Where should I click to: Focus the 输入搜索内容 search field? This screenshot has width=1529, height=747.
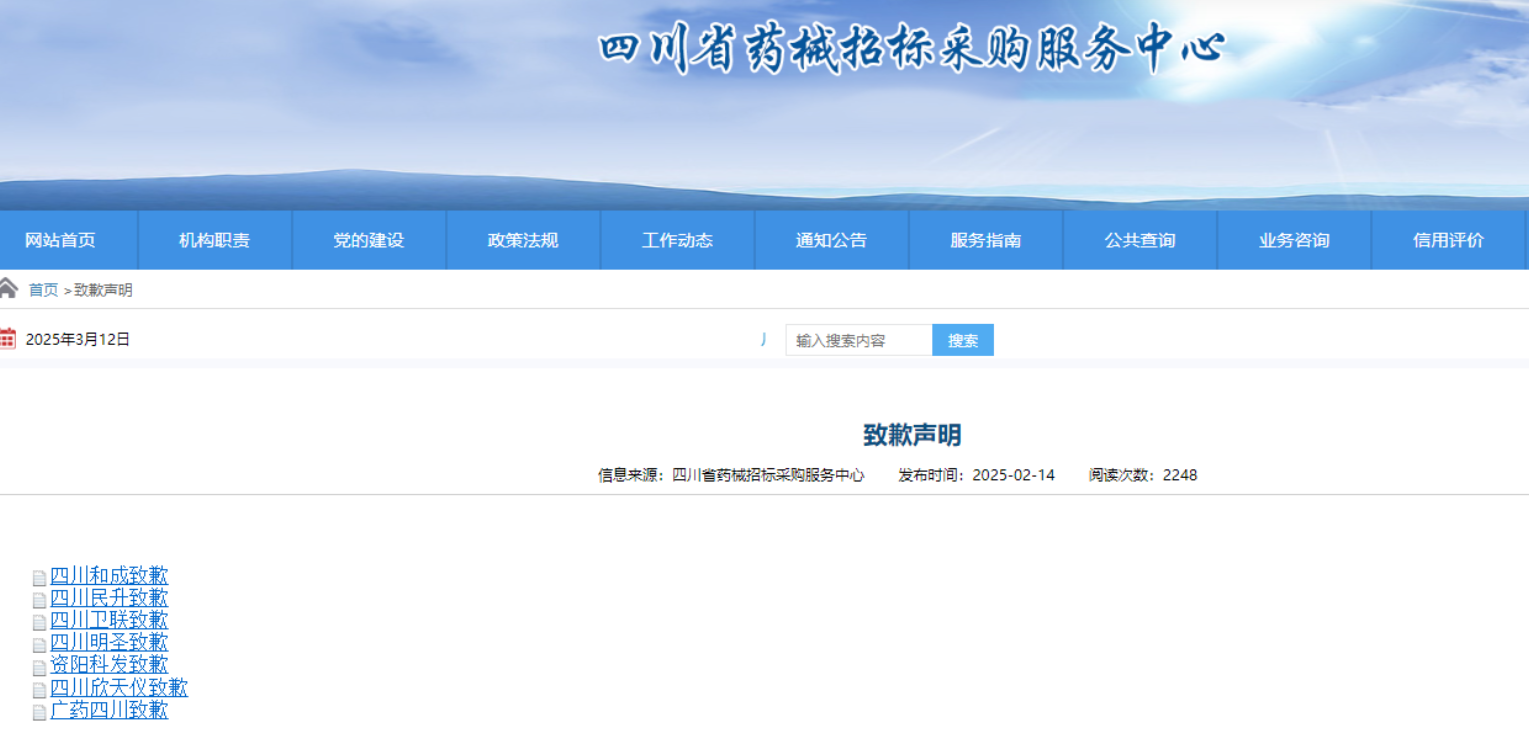859,340
